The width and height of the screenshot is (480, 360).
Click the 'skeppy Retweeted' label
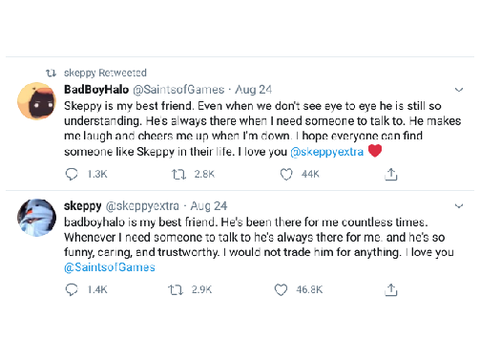coord(105,73)
